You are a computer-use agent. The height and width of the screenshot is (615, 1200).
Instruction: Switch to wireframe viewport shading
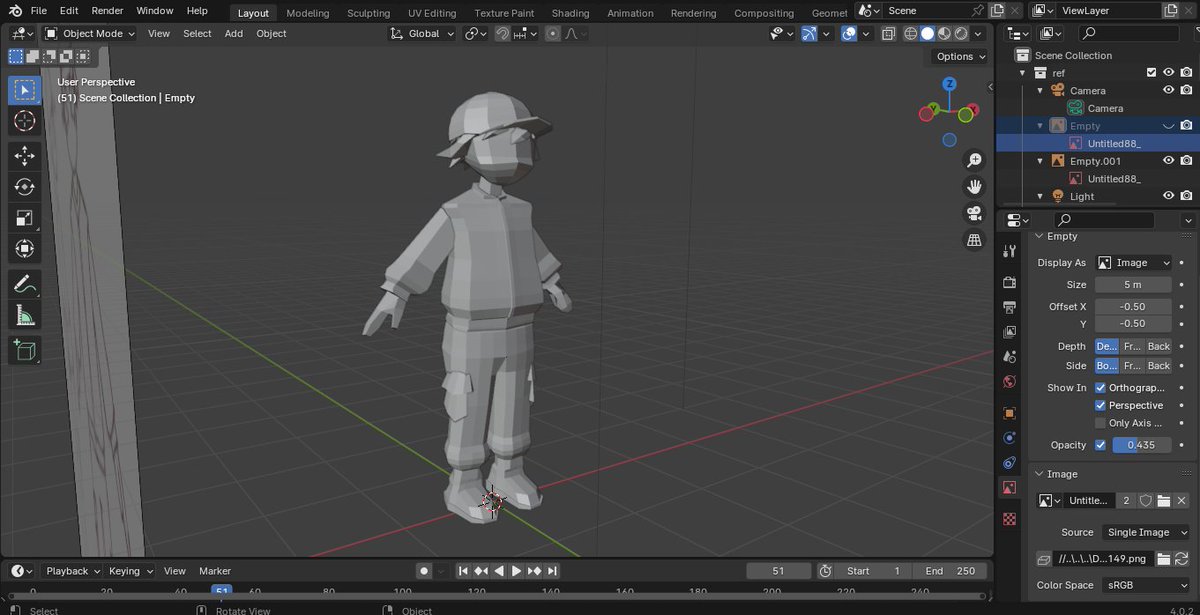pos(910,33)
